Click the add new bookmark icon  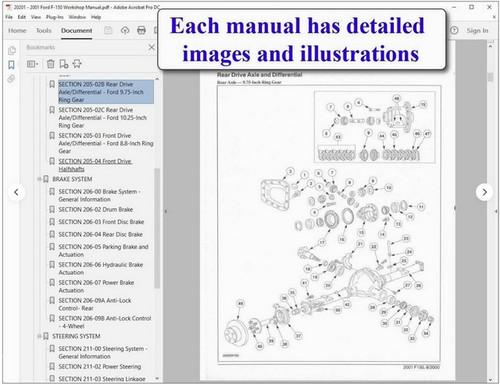(64, 64)
